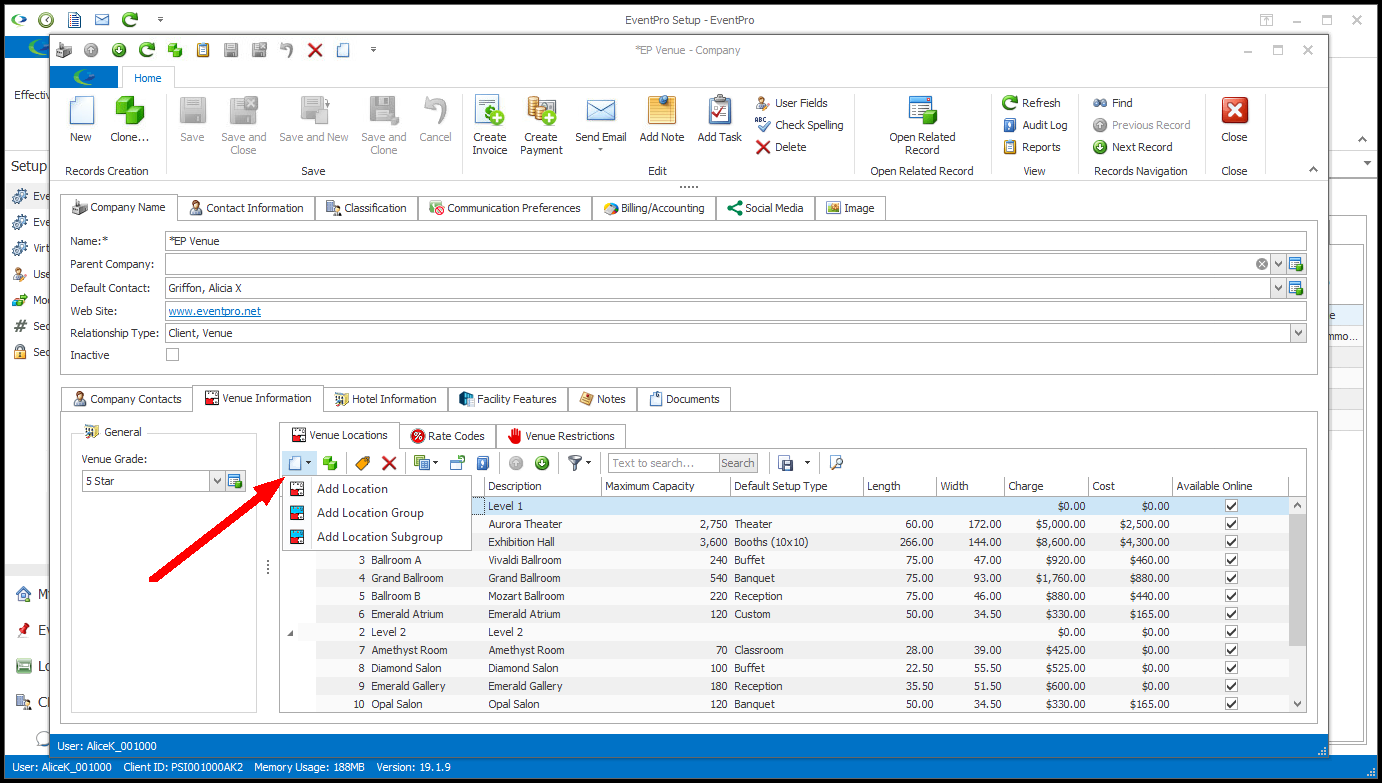Open the Default Contact dropdown arrow
1382x783 pixels.
pos(1278,288)
